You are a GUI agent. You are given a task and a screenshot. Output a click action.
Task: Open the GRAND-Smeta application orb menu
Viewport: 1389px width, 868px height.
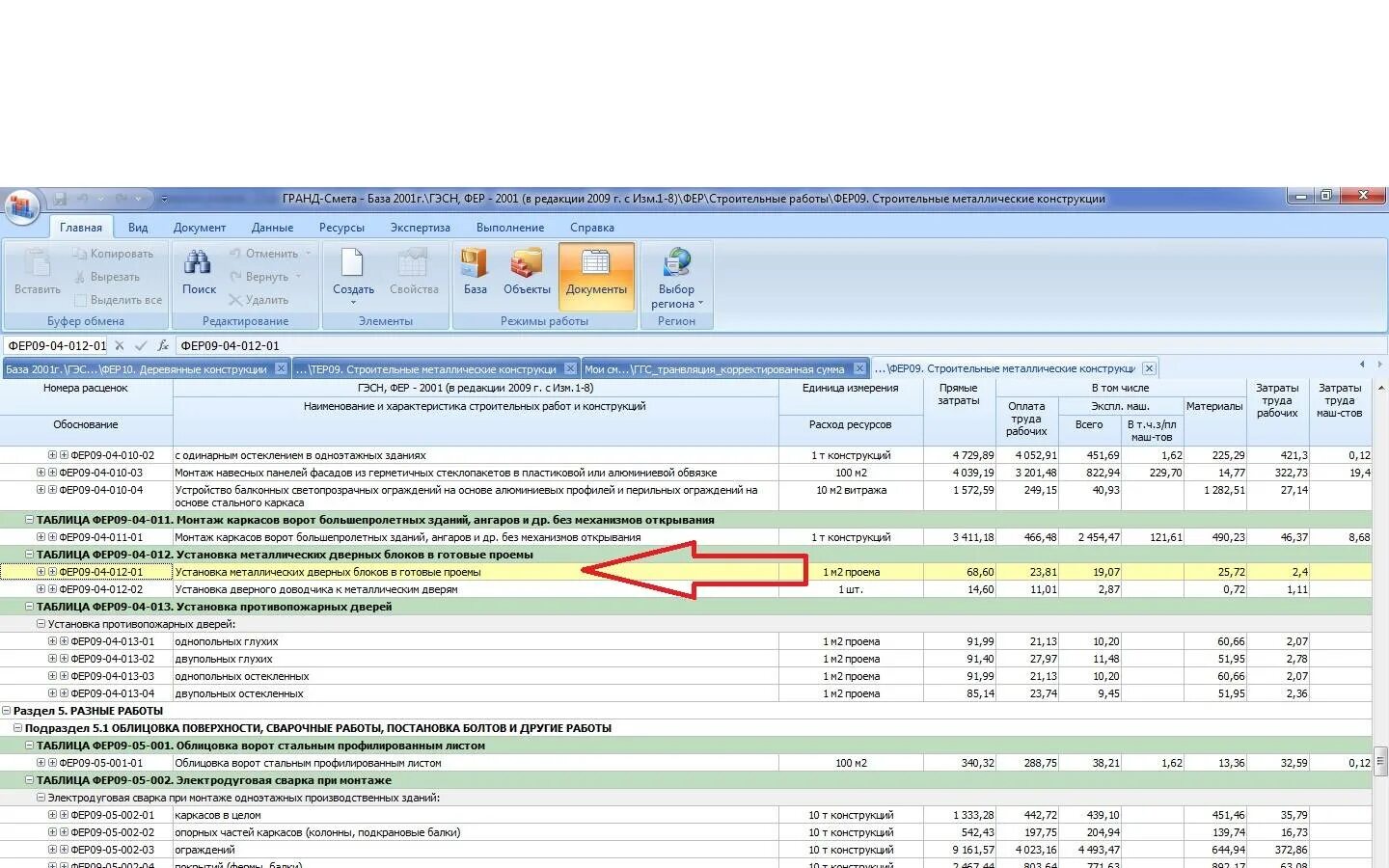point(21,206)
